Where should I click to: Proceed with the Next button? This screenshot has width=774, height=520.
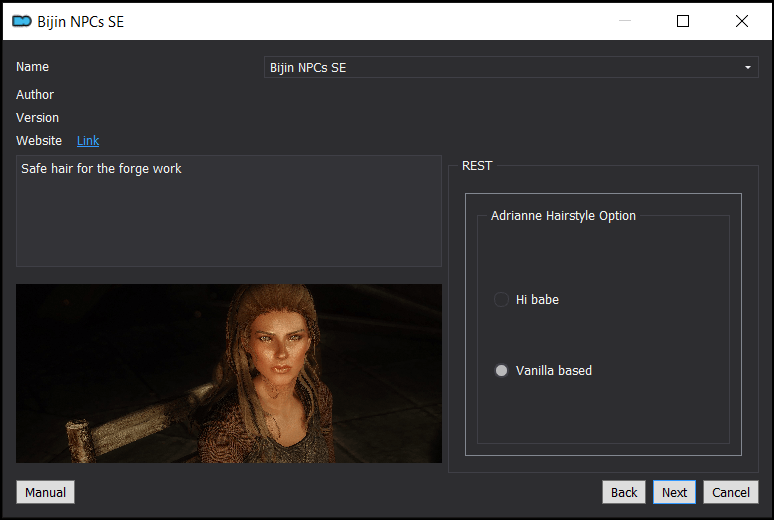tap(674, 492)
